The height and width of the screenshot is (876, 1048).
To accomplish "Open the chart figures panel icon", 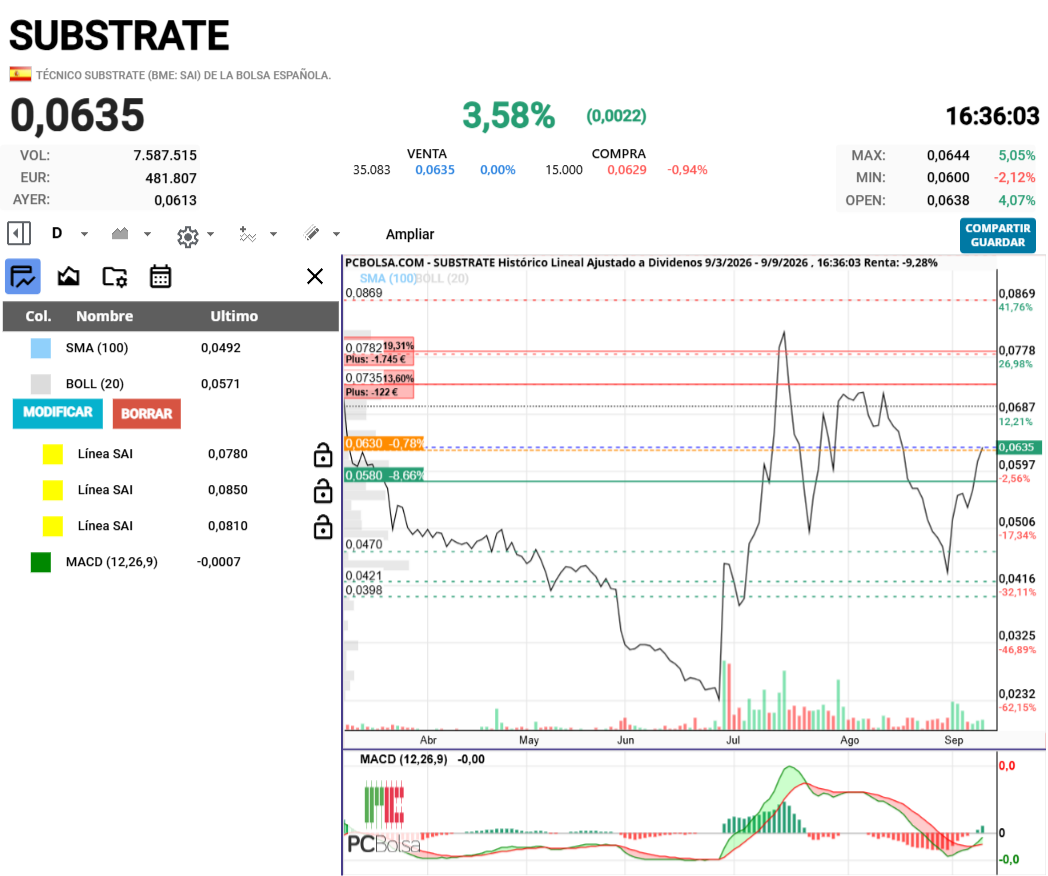I will click(68, 276).
